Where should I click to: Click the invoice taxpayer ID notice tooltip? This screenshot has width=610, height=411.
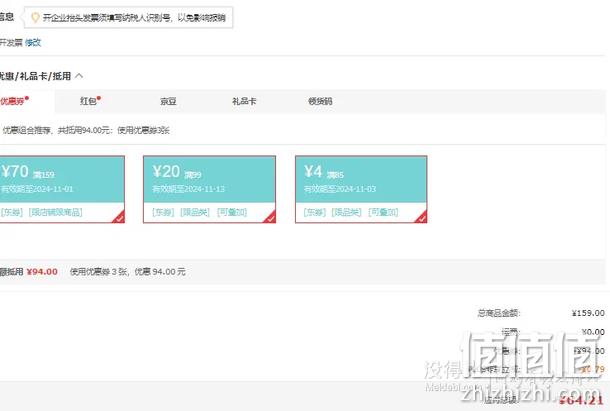point(128,18)
